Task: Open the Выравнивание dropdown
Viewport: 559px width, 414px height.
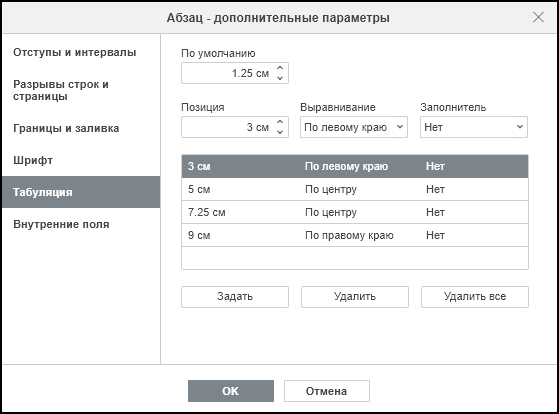Action: point(354,127)
